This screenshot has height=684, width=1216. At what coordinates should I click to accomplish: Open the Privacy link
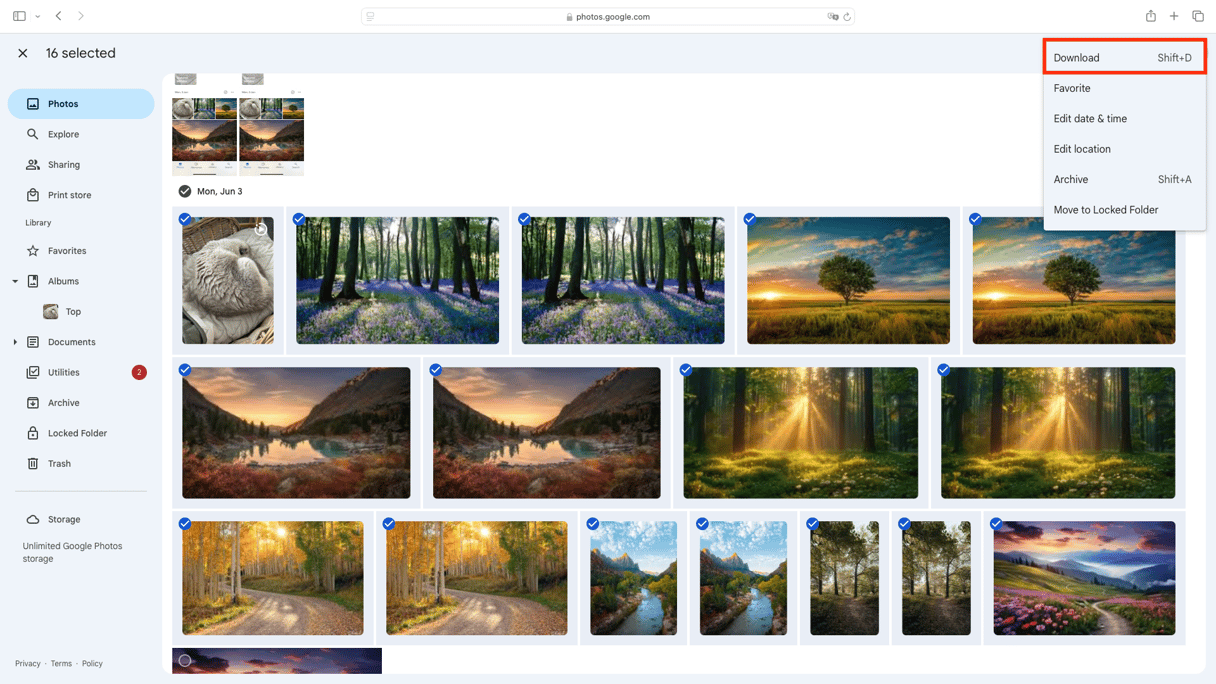[x=28, y=664]
